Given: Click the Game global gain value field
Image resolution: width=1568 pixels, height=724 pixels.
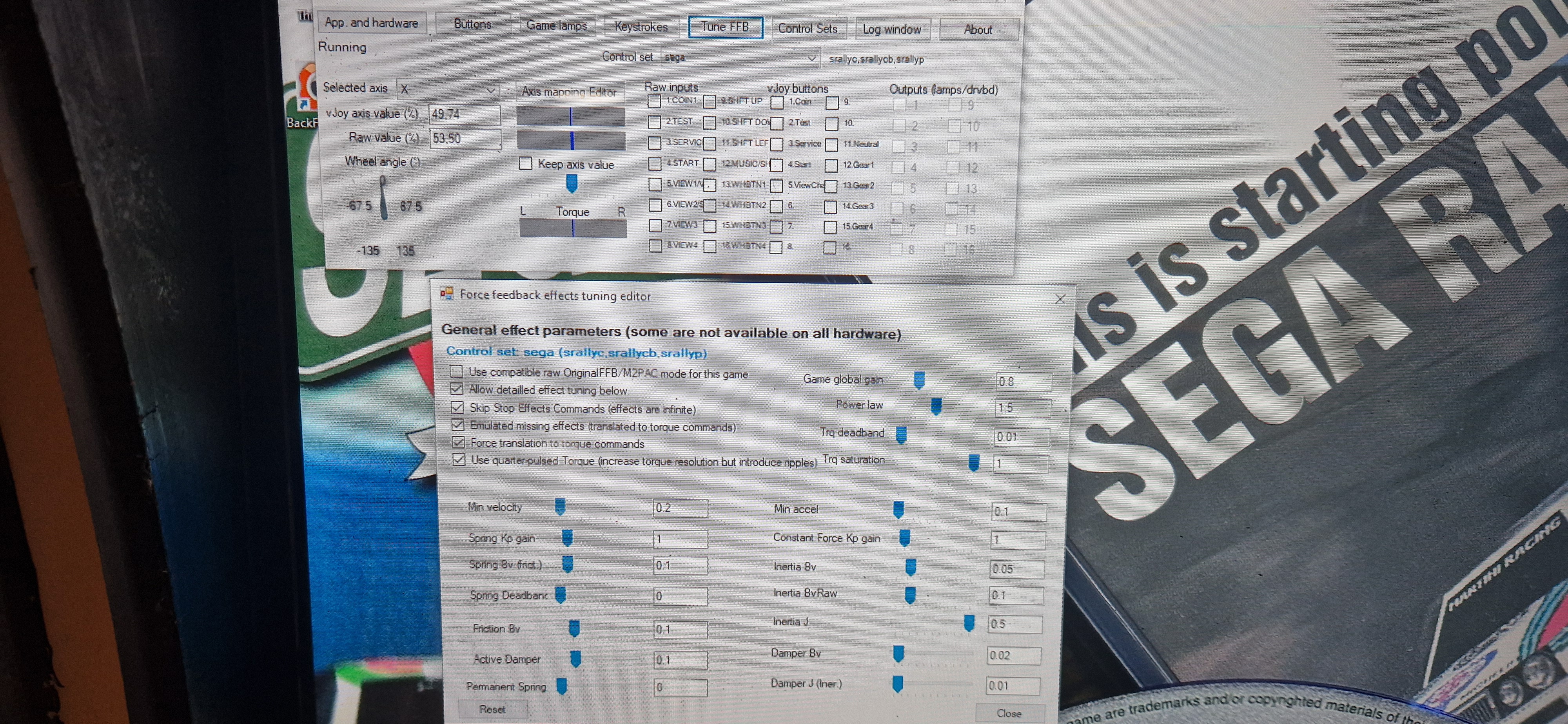Looking at the screenshot, I should click(x=1024, y=382).
